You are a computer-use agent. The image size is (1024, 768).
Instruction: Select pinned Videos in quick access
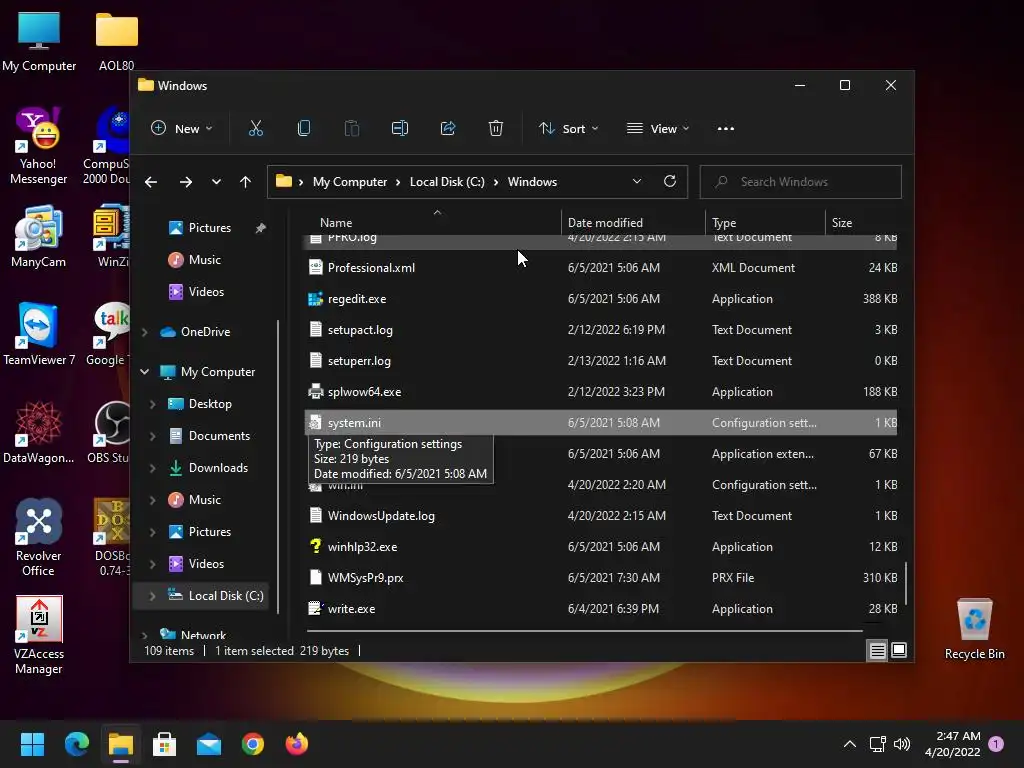pos(206,292)
